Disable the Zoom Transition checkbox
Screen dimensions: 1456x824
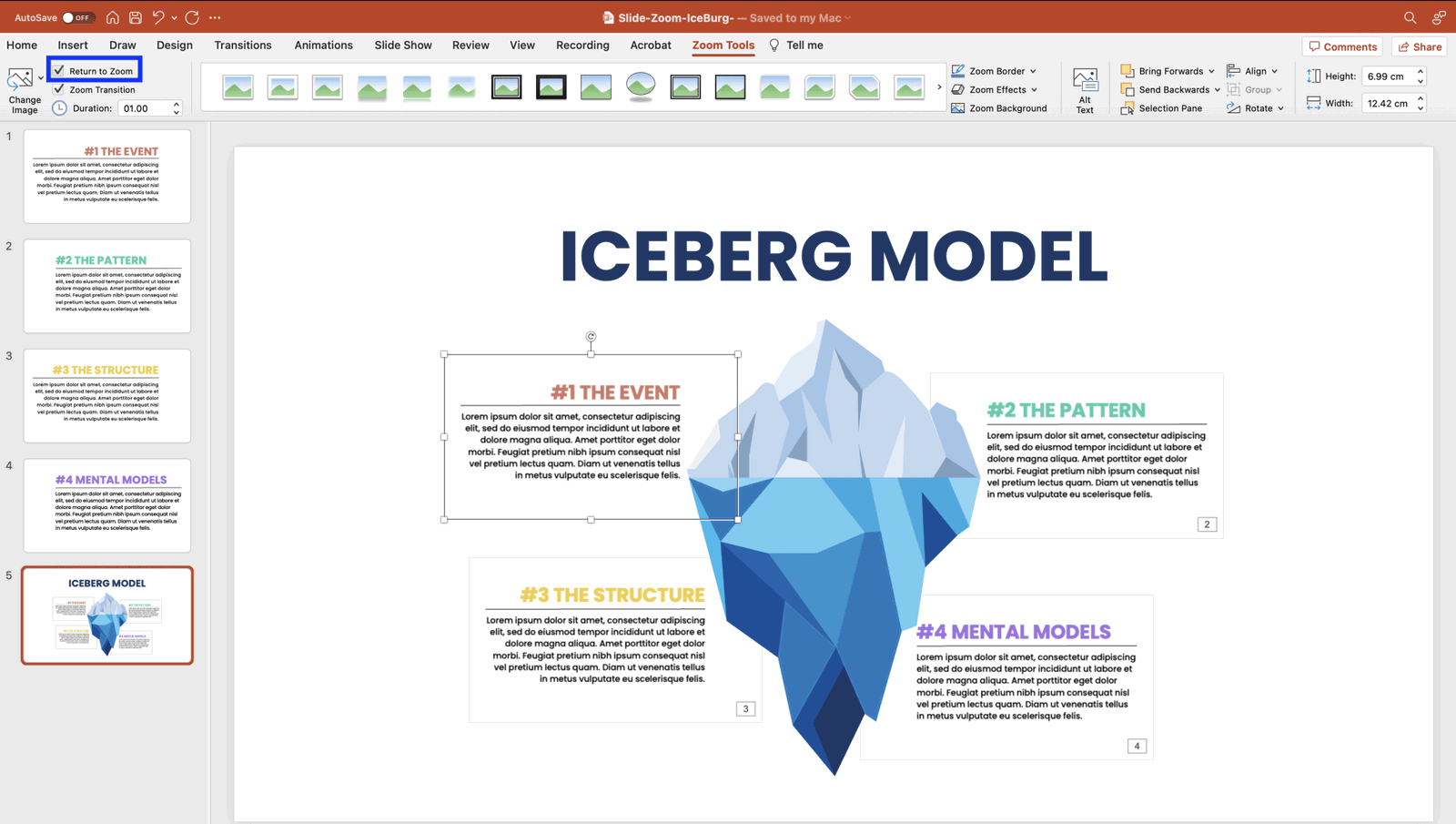pyautogui.click(x=59, y=89)
